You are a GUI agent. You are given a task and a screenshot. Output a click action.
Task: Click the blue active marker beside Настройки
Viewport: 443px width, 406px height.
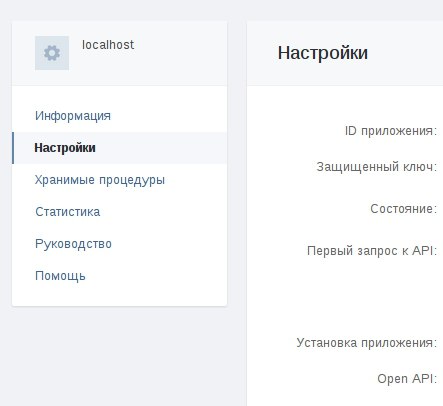click(x=13, y=148)
